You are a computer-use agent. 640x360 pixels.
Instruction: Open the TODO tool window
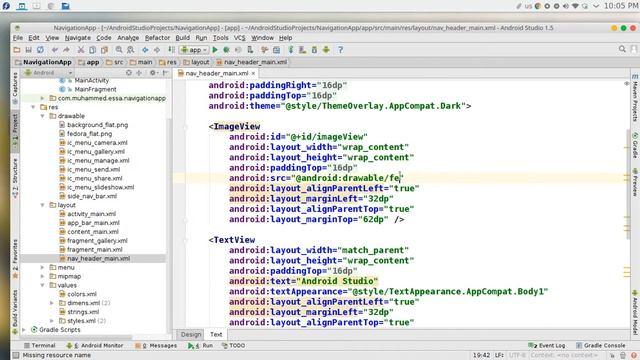click(x=233, y=345)
